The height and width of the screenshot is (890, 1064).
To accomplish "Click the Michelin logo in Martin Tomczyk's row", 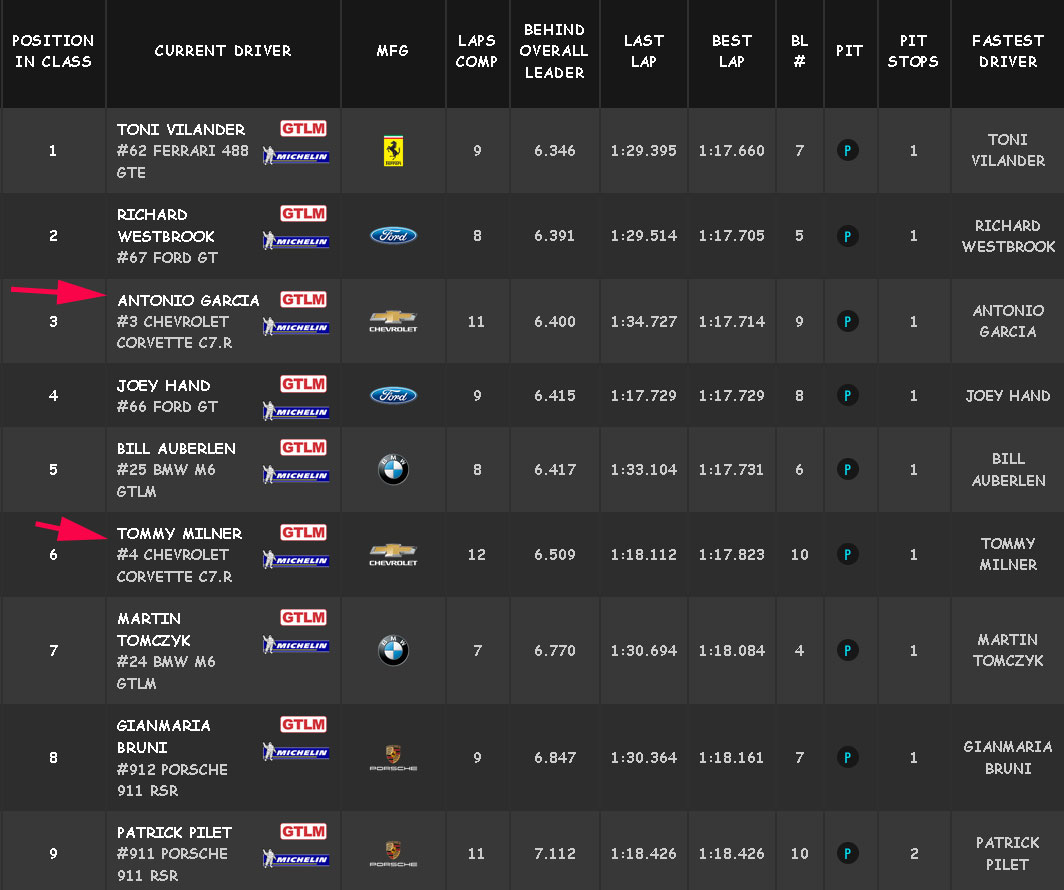I will point(296,645).
